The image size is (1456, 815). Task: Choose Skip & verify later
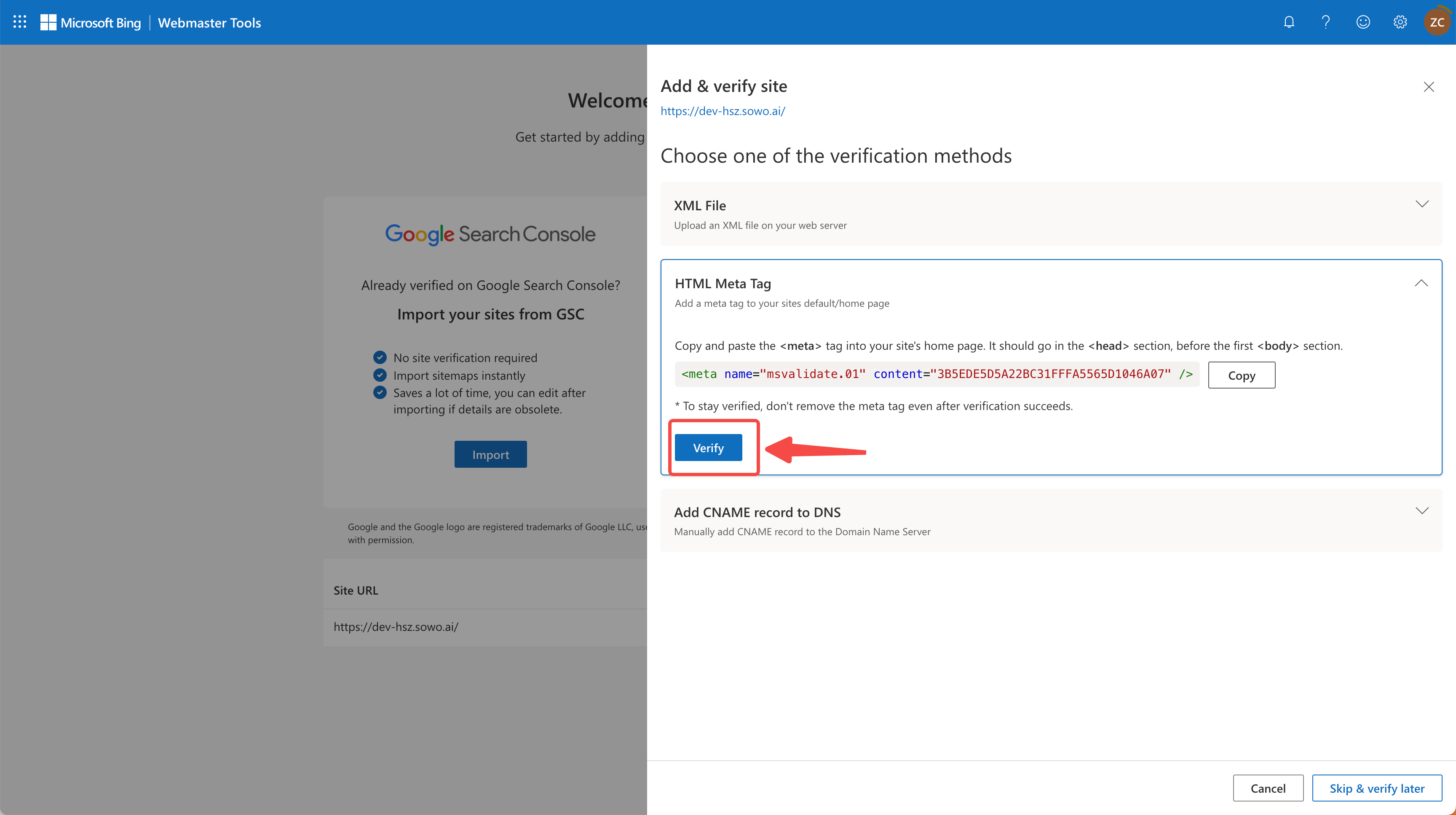[x=1376, y=788]
